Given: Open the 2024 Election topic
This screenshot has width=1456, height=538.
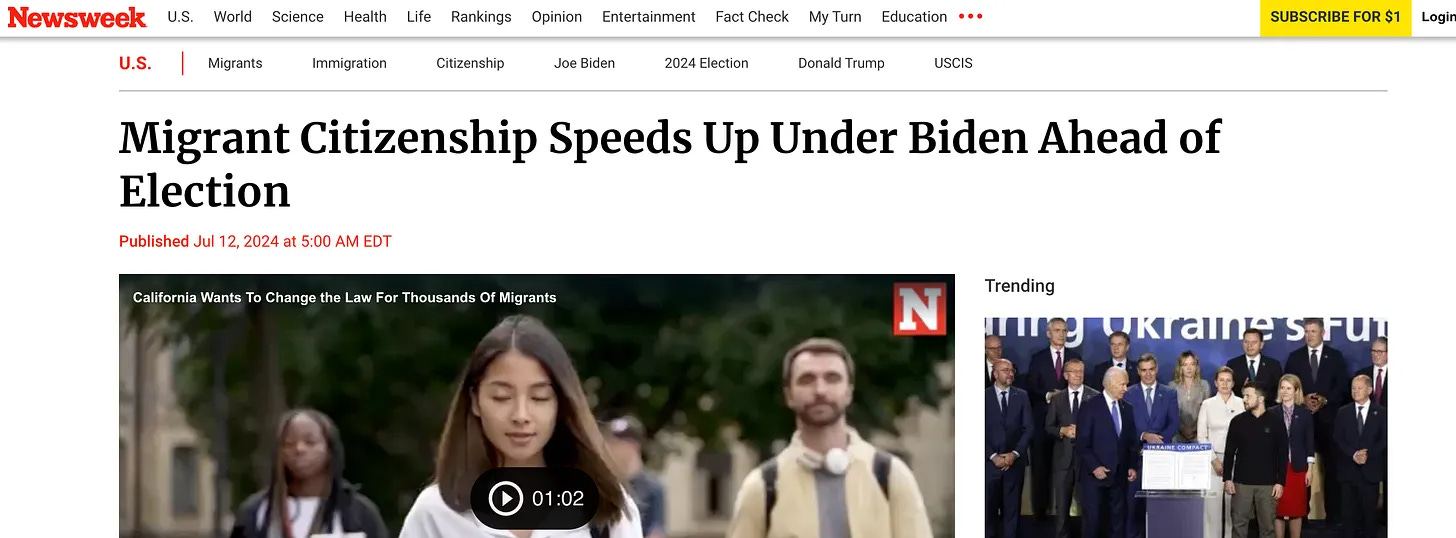Looking at the screenshot, I should (x=706, y=63).
